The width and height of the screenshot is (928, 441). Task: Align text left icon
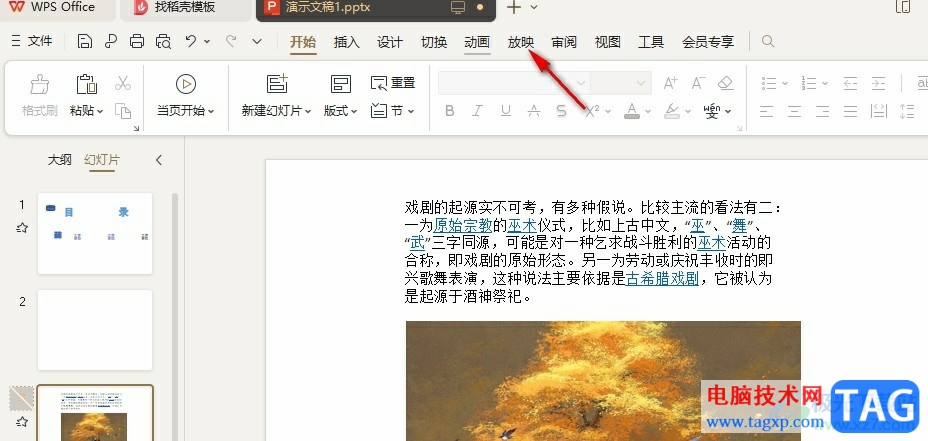[x=766, y=111]
